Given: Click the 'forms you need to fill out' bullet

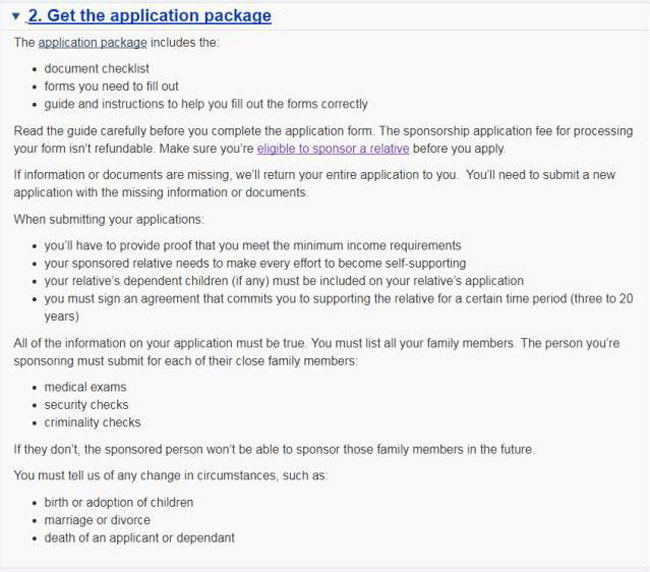Looking at the screenshot, I should point(112,86).
